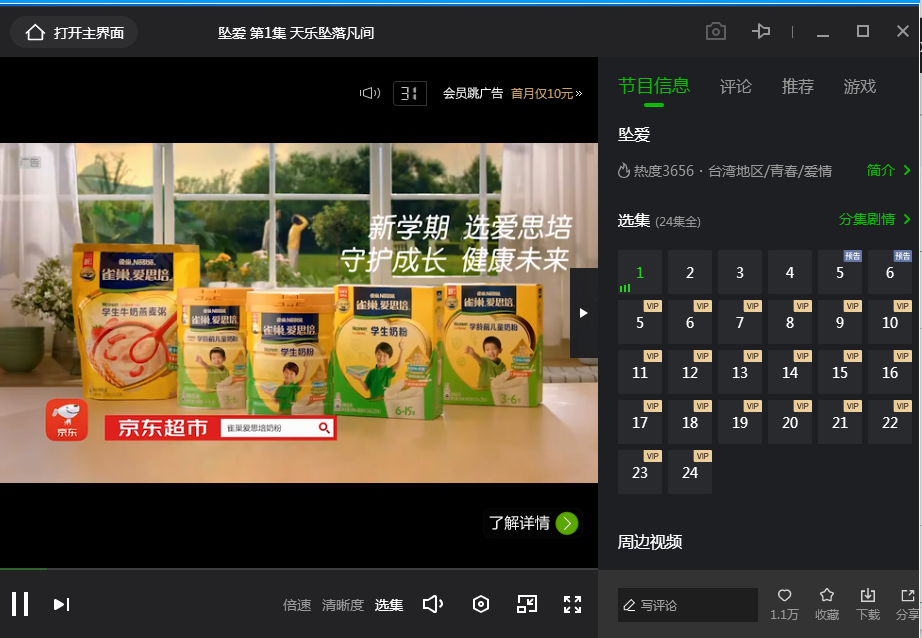Switch to the 节目信息 tab
The height and width of the screenshot is (638, 922).
pyautogui.click(x=654, y=86)
